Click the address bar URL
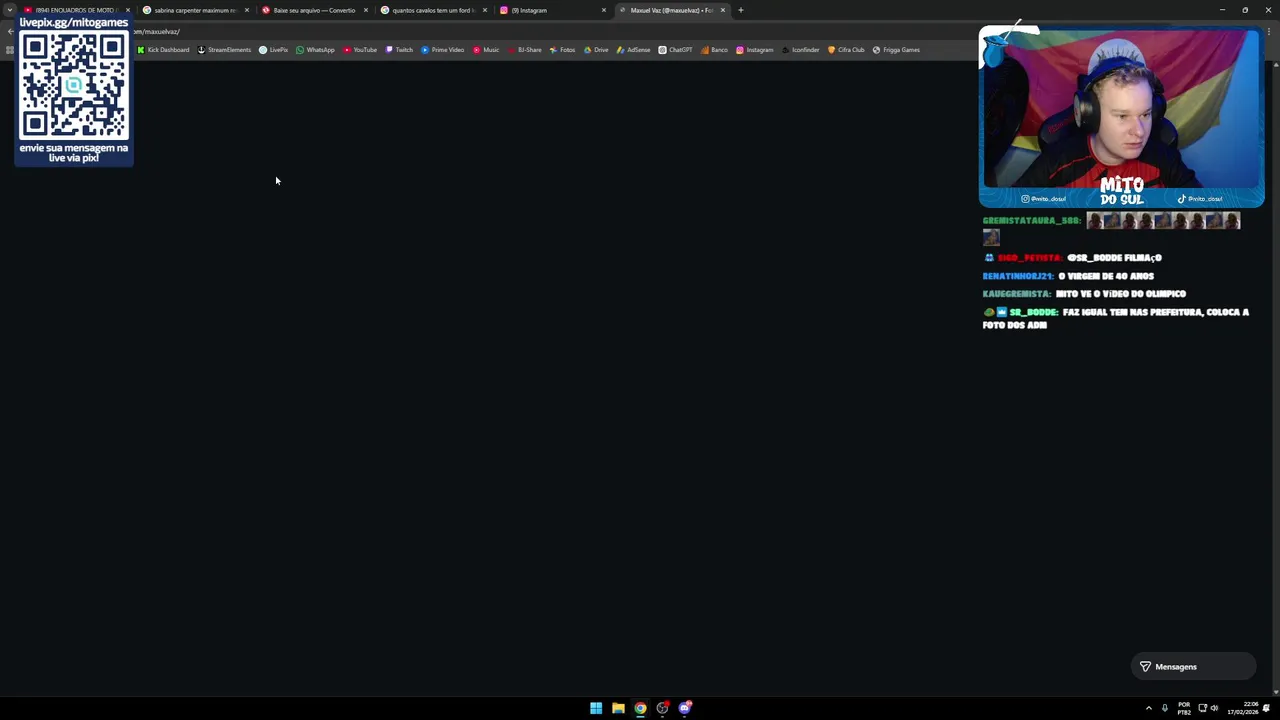1280x720 pixels. coord(157,31)
